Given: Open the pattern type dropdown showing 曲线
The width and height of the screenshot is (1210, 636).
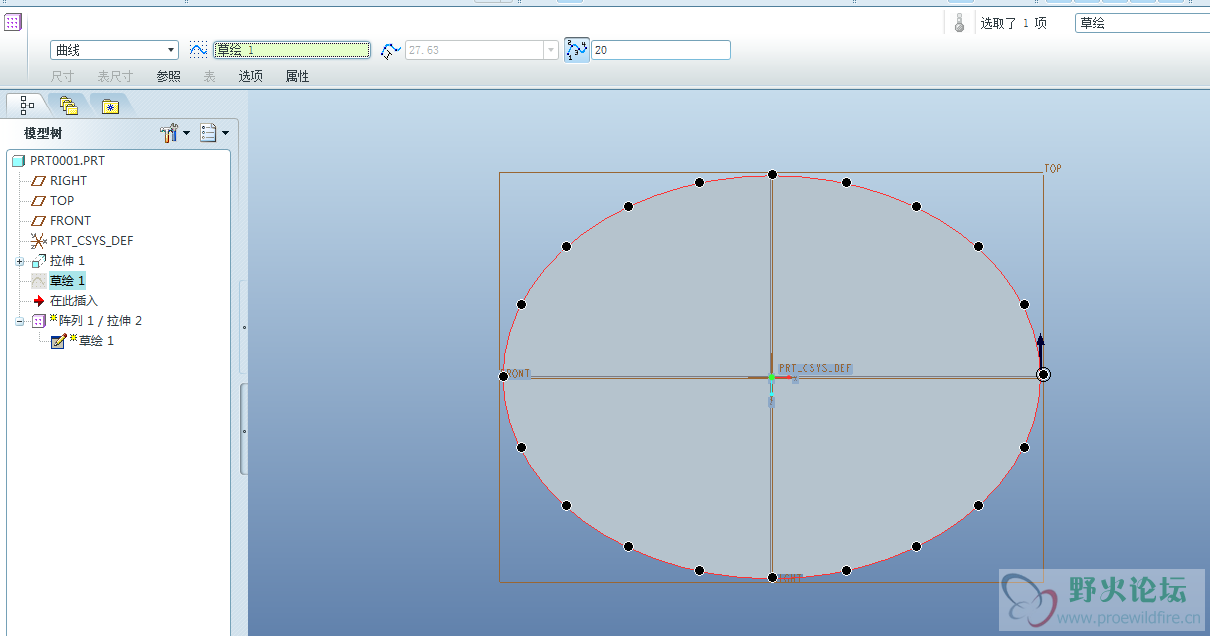Looking at the screenshot, I should coord(114,50).
